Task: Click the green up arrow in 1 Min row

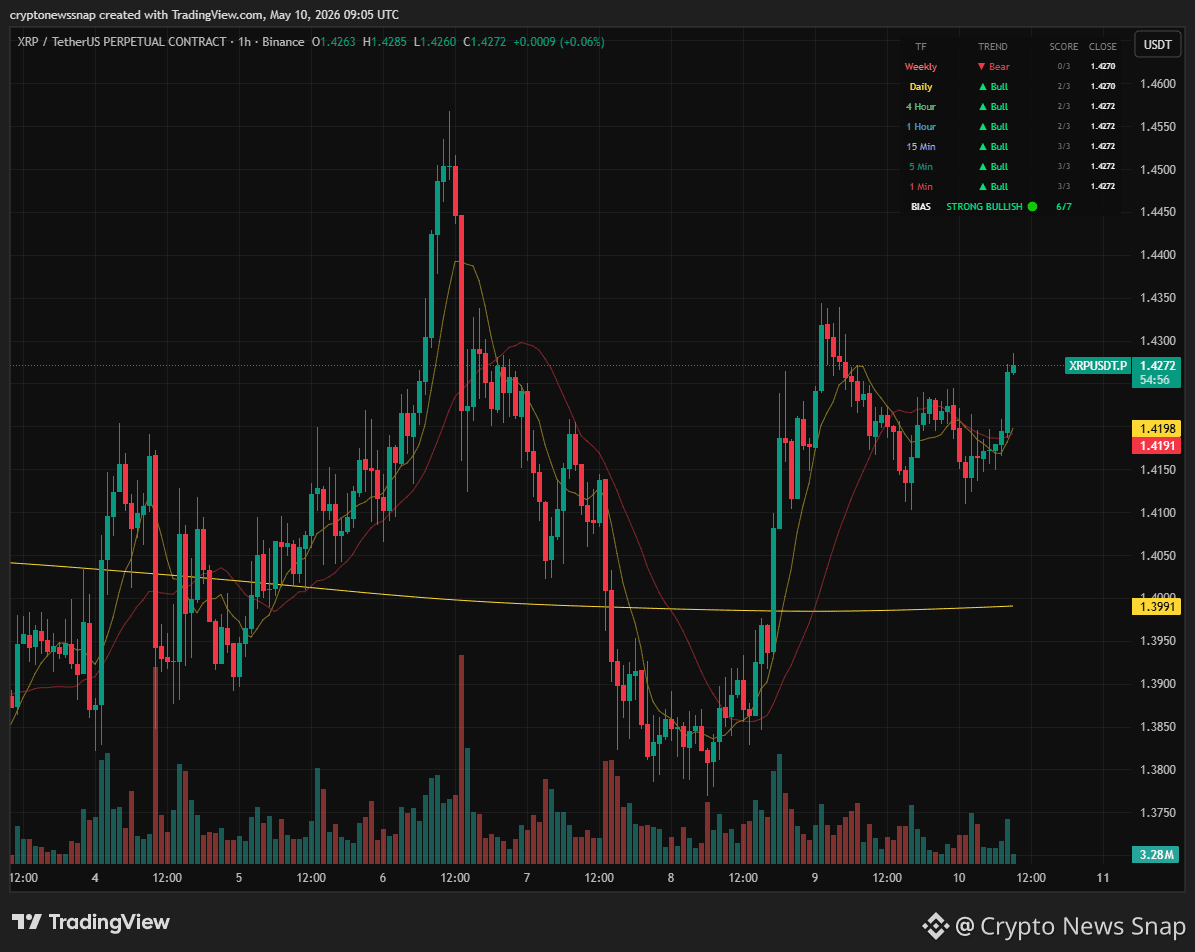Action: coord(982,187)
